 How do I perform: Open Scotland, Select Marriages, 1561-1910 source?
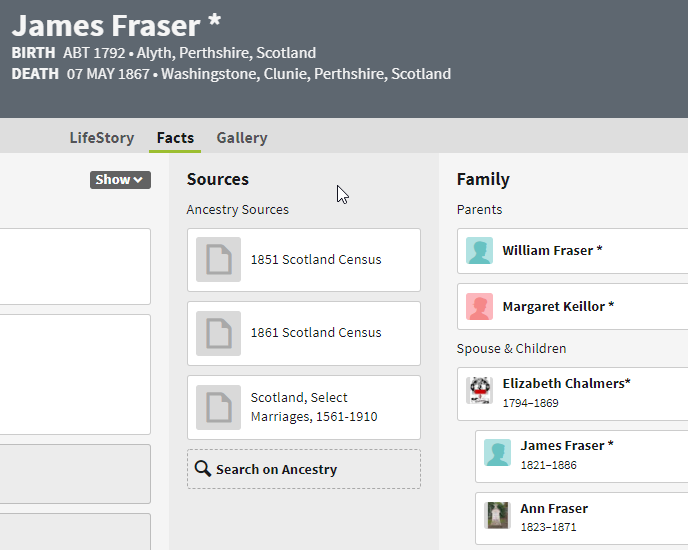313,407
